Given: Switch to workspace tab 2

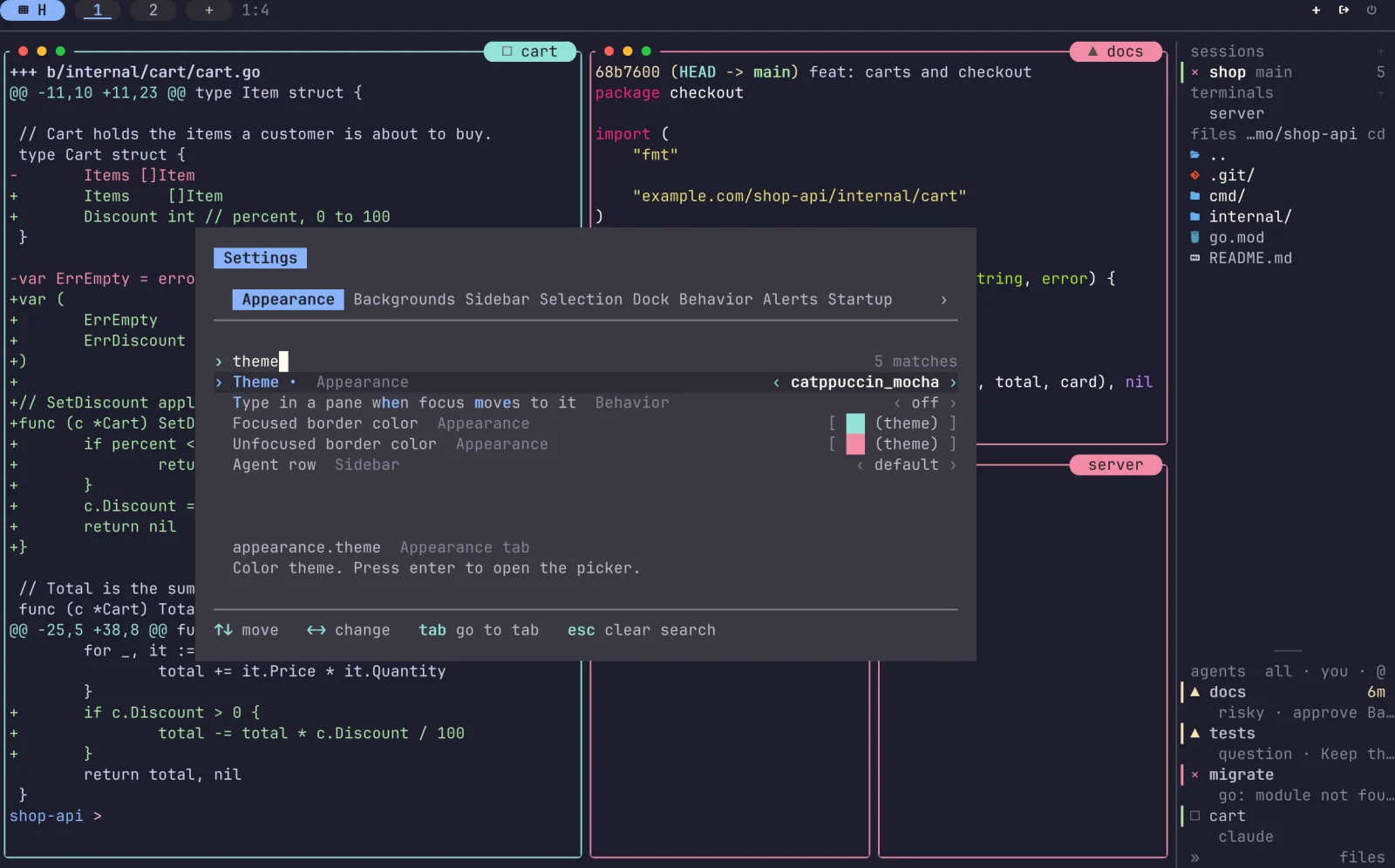Looking at the screenshot, I should click(153, 10).
